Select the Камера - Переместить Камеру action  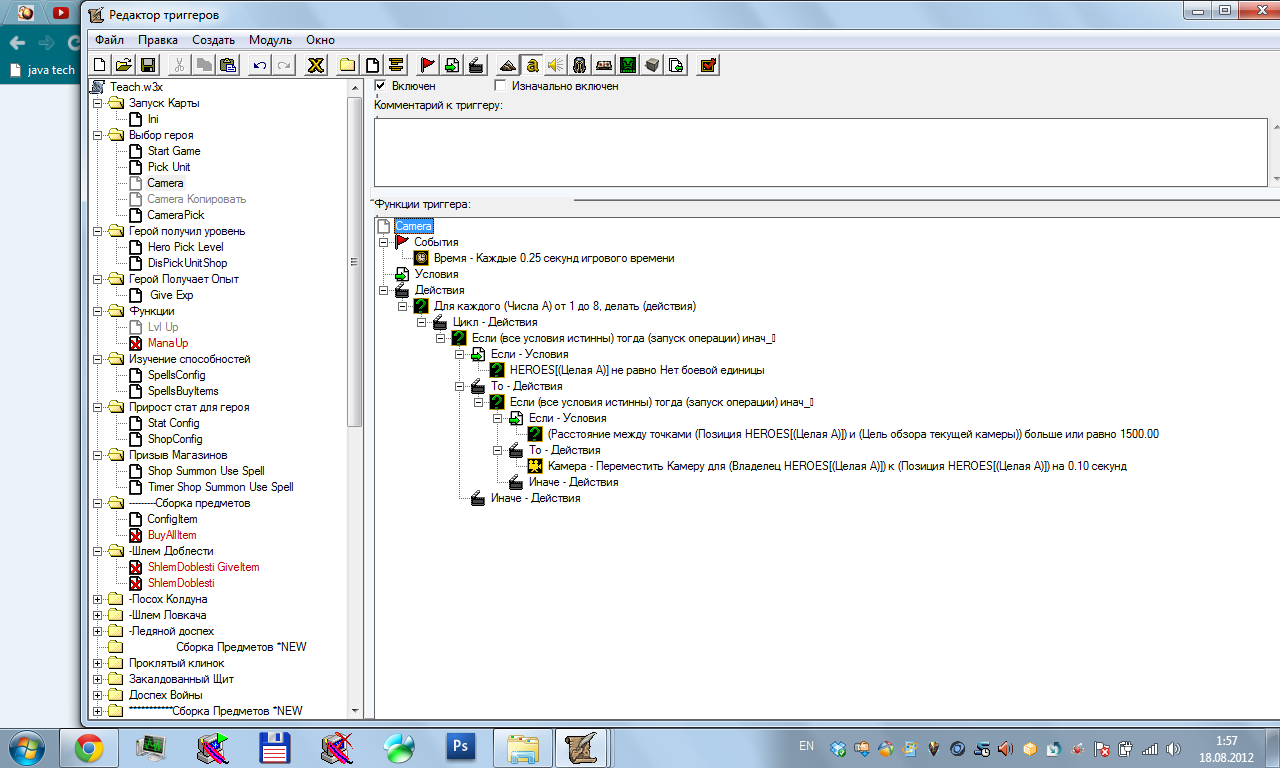click(x=837, y=466)
